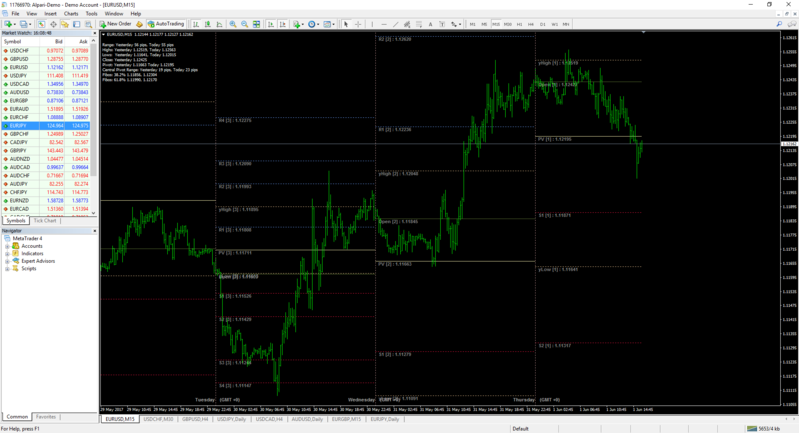Select the Horizontal Line drawing tool

coord(384,24)
